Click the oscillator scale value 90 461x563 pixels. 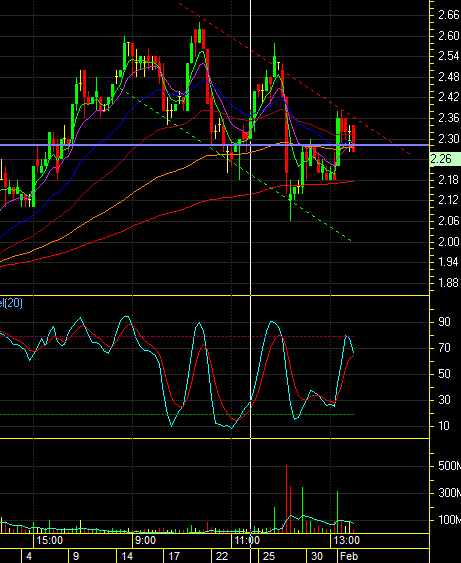[x=444, y=322]
